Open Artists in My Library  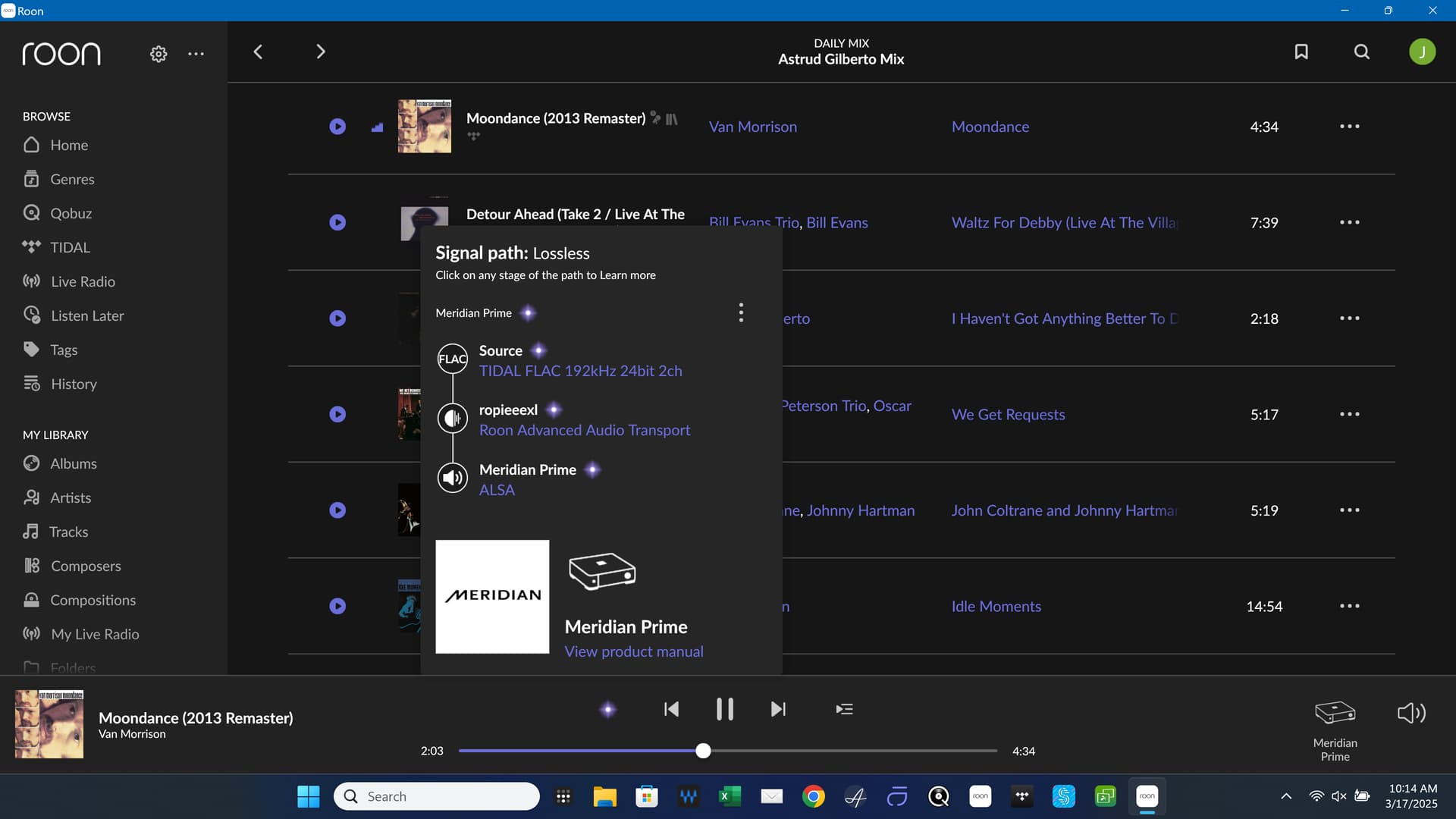point(57,497)
